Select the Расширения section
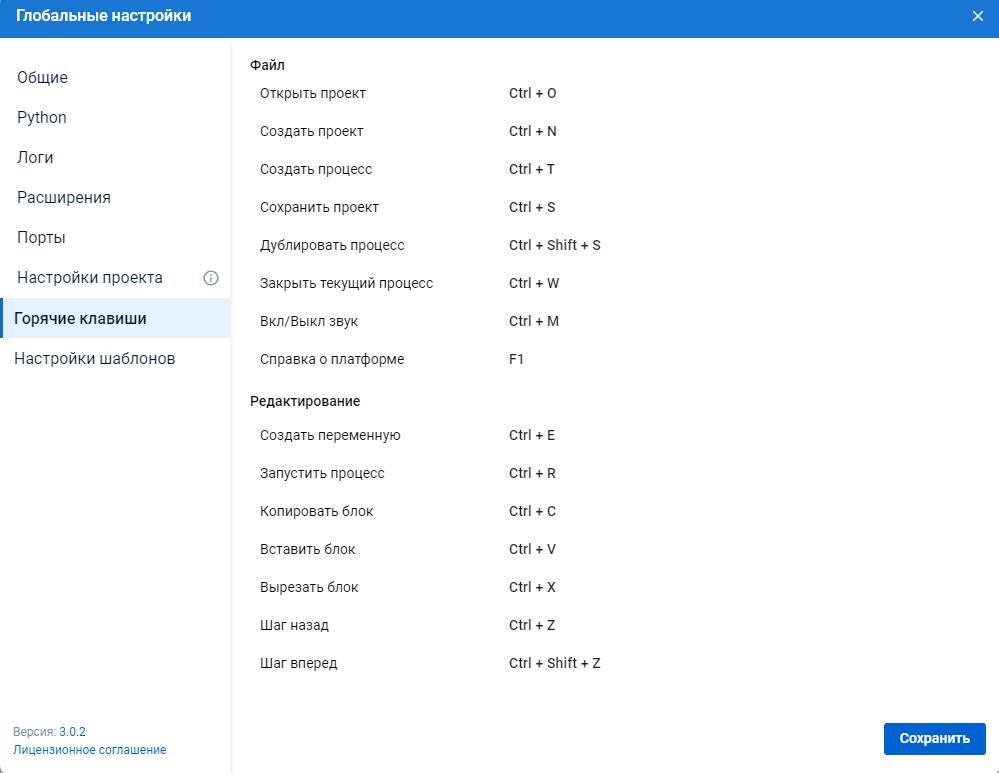Image resolution: width=999 pixels, height=773 pixels. tap(64, 198)
